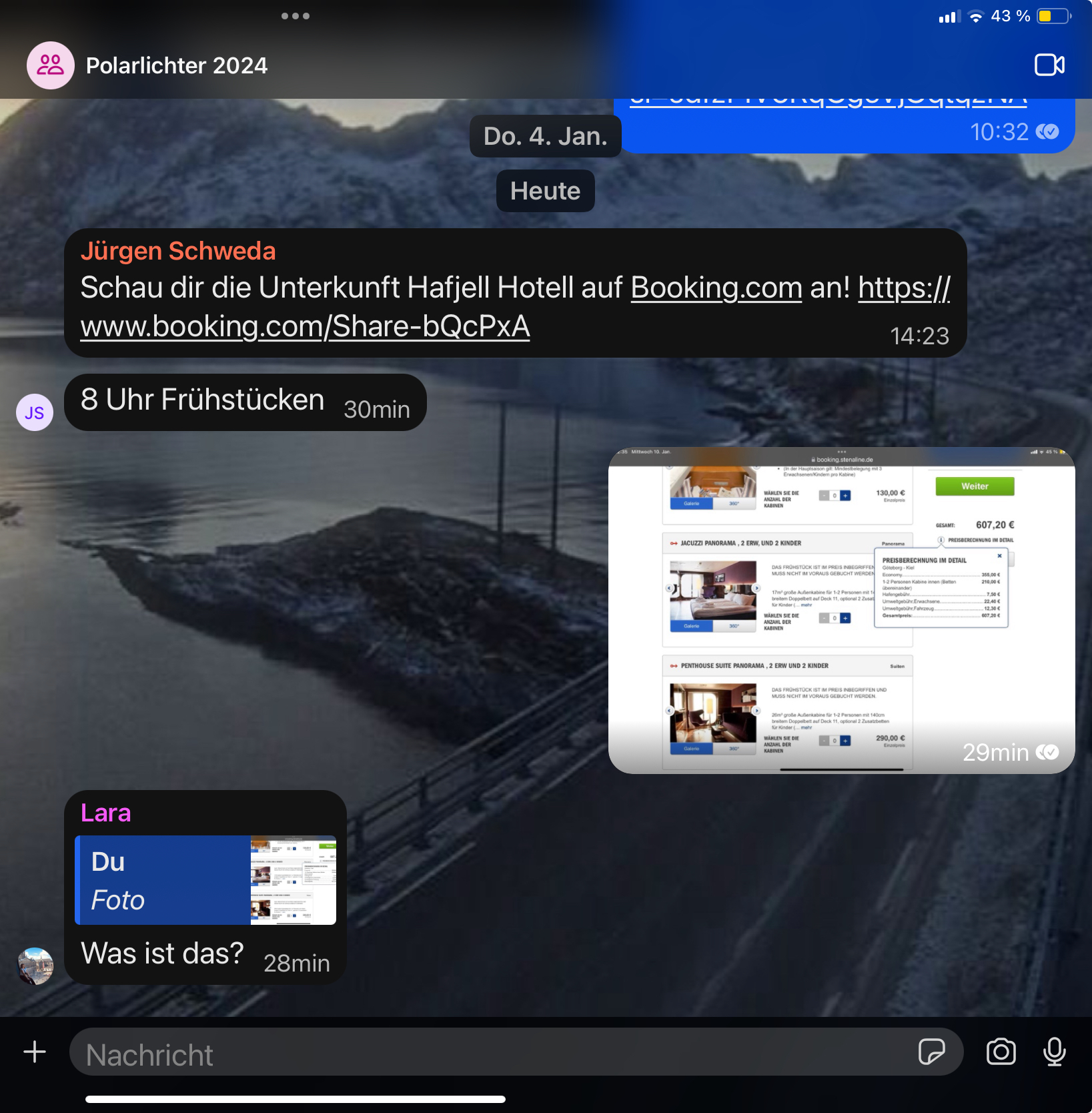Tap the 'Heute' date label

tap(545, 191)
